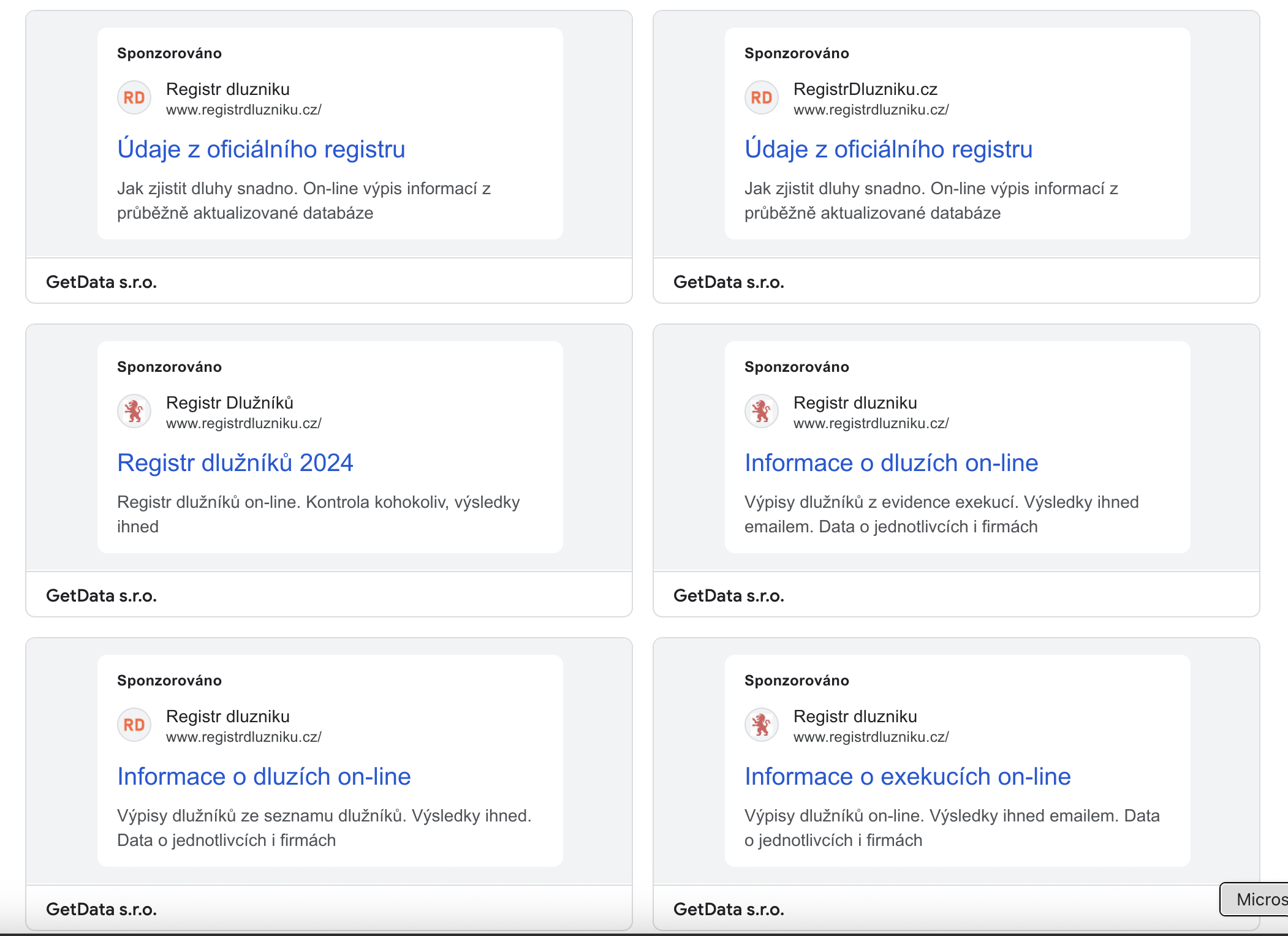Click lion logo above Informace o exekucích on-line
The image size is (1288, 936).
762,725
